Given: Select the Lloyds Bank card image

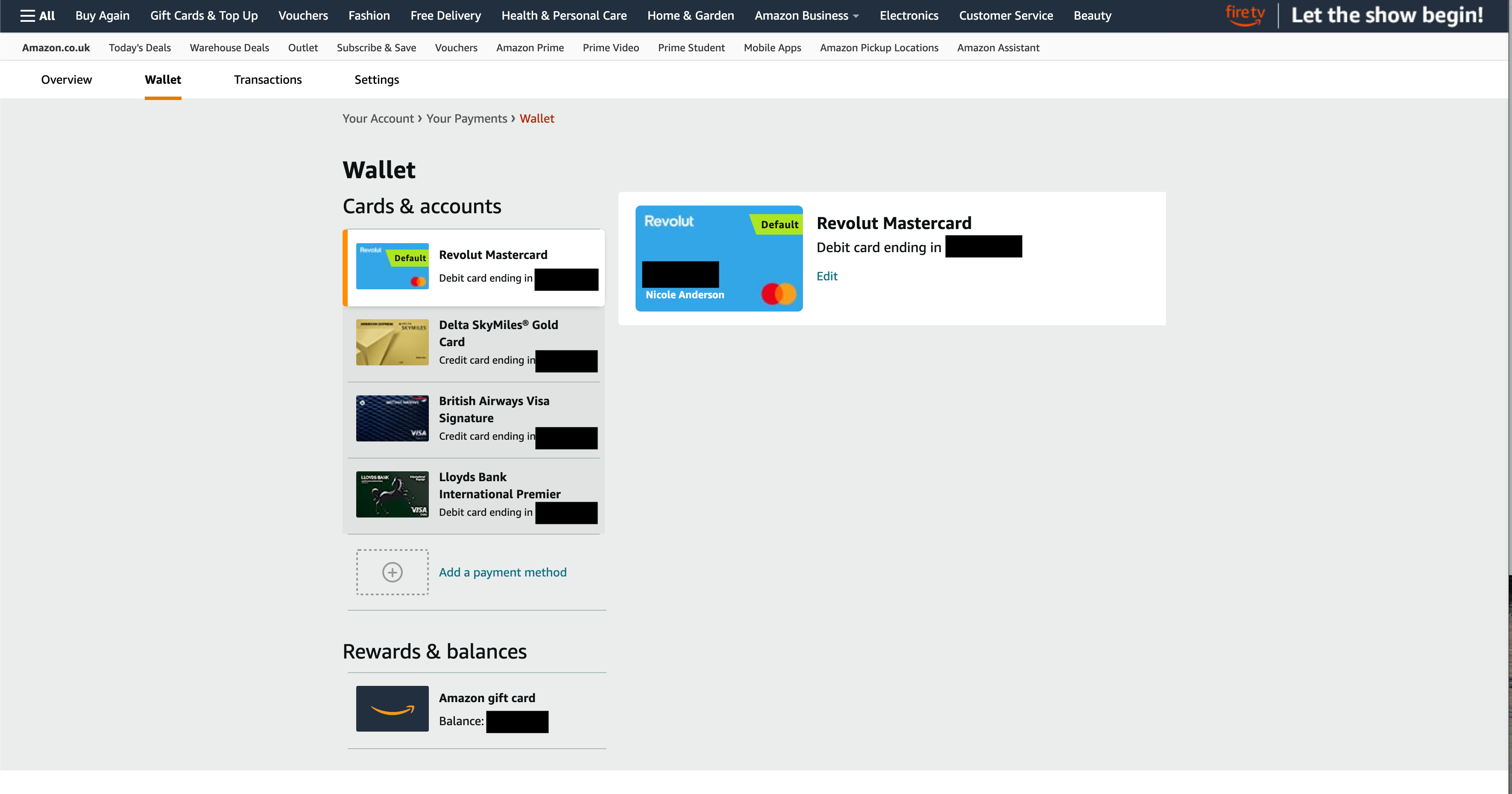Looking at the screenshot, I should coord(392,494).
